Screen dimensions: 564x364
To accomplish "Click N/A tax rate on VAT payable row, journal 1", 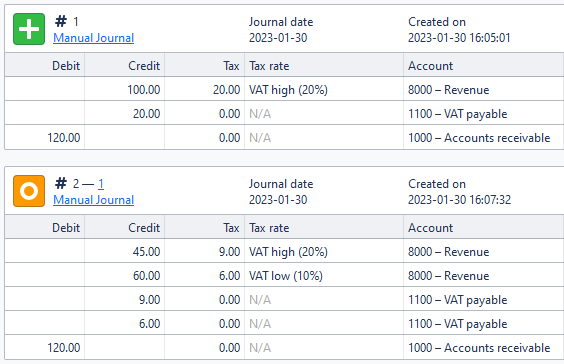I will [x=260, y=114].
